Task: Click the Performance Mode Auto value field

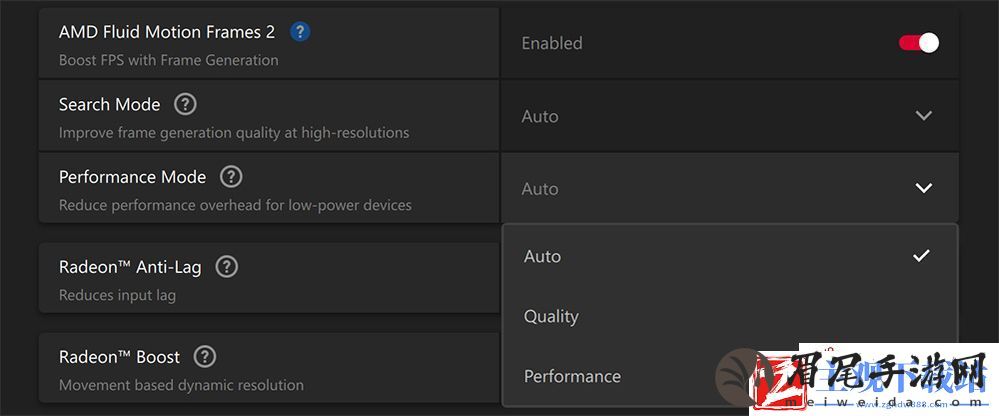Action: [x=729, y=189]
